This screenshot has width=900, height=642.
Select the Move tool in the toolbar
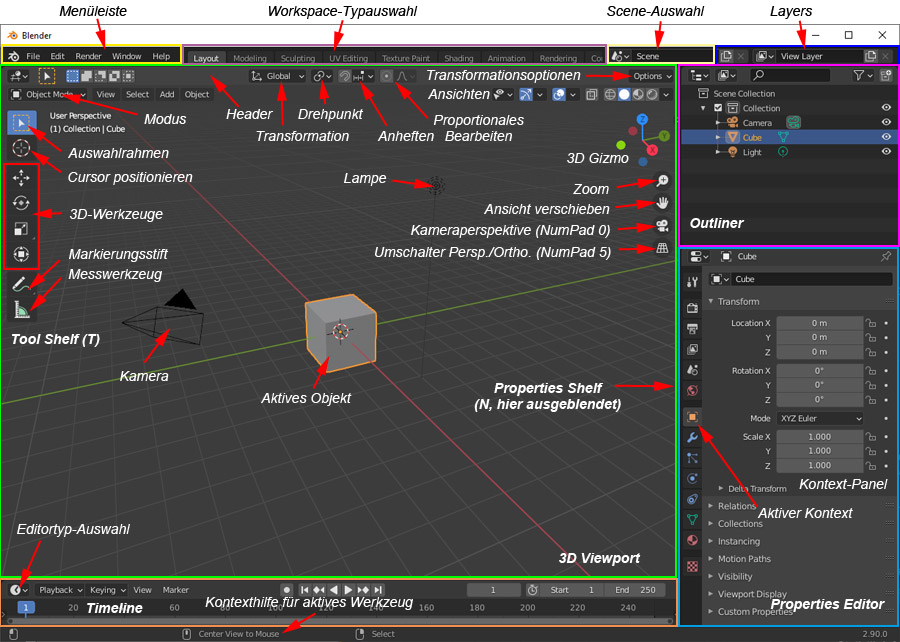pos(20,178)
